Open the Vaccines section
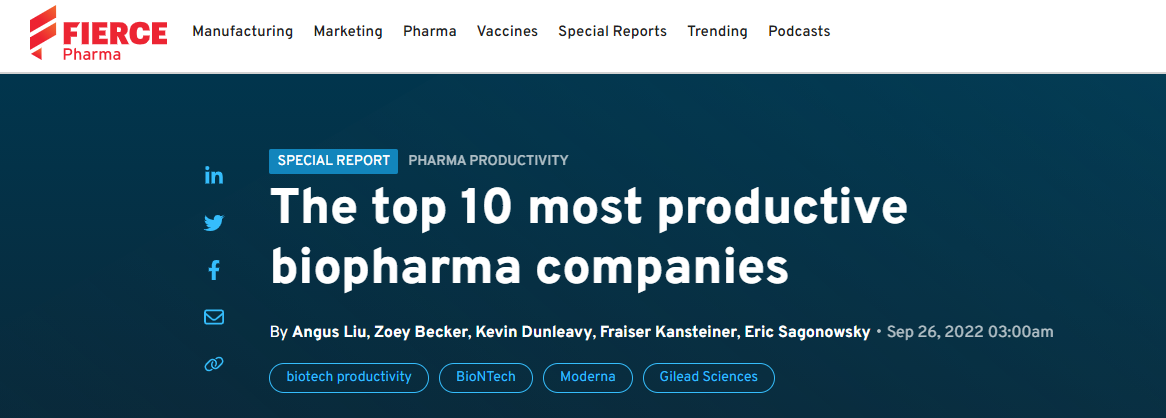This screenshot has width=1166, height=418. (507, 31)
